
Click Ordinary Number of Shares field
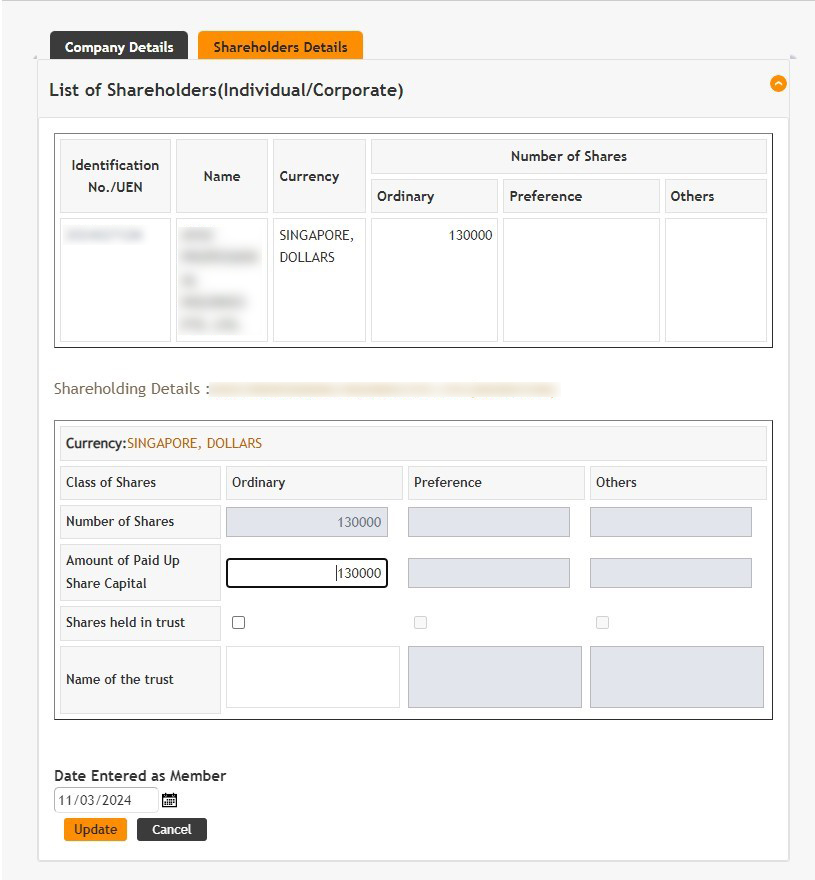[306, 522]
